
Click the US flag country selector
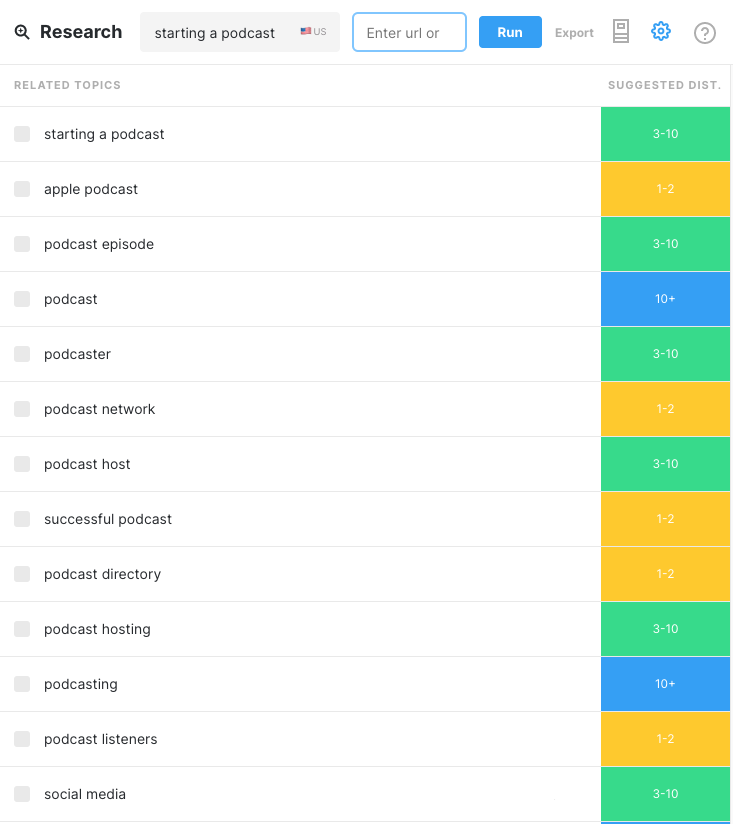point(313,32)
